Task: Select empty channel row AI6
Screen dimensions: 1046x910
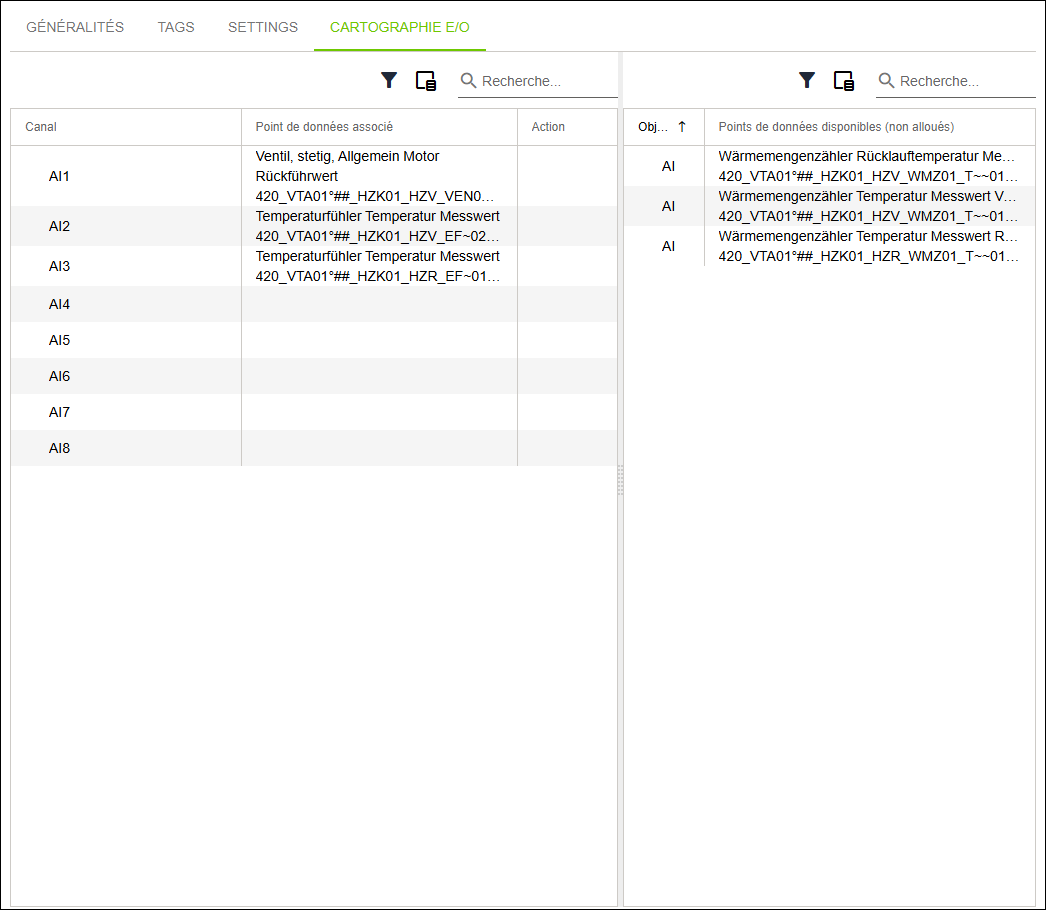Action: (x=314, y=376)
